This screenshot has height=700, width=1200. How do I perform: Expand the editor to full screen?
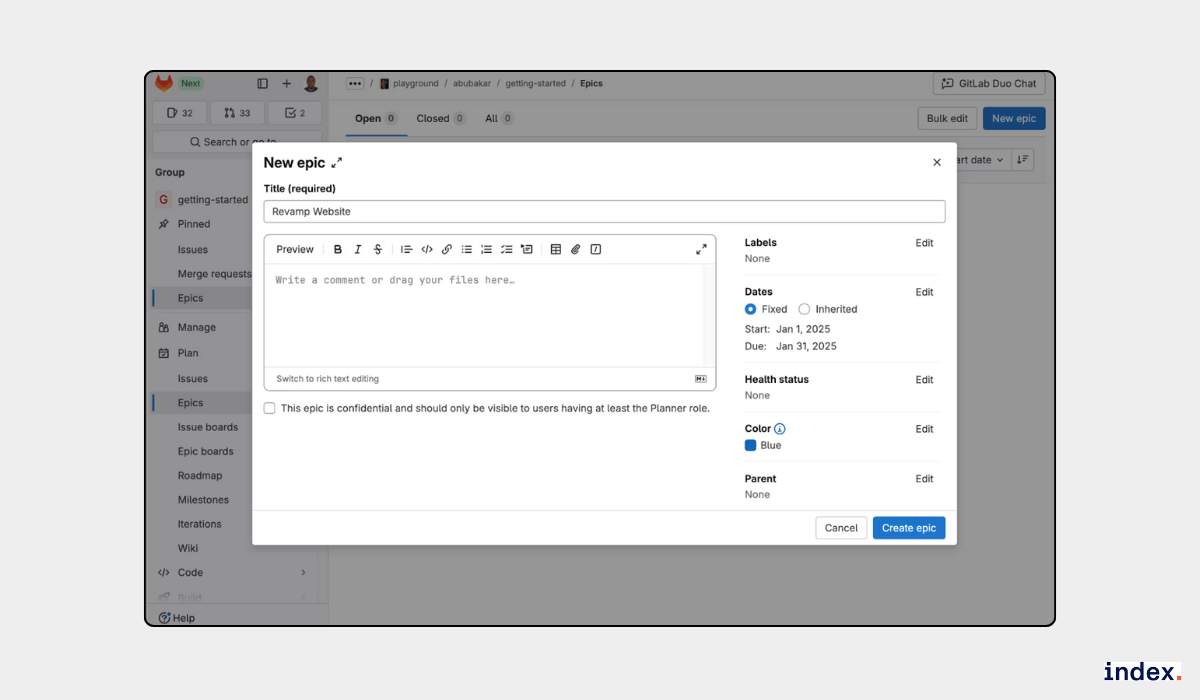coord(701,250)
